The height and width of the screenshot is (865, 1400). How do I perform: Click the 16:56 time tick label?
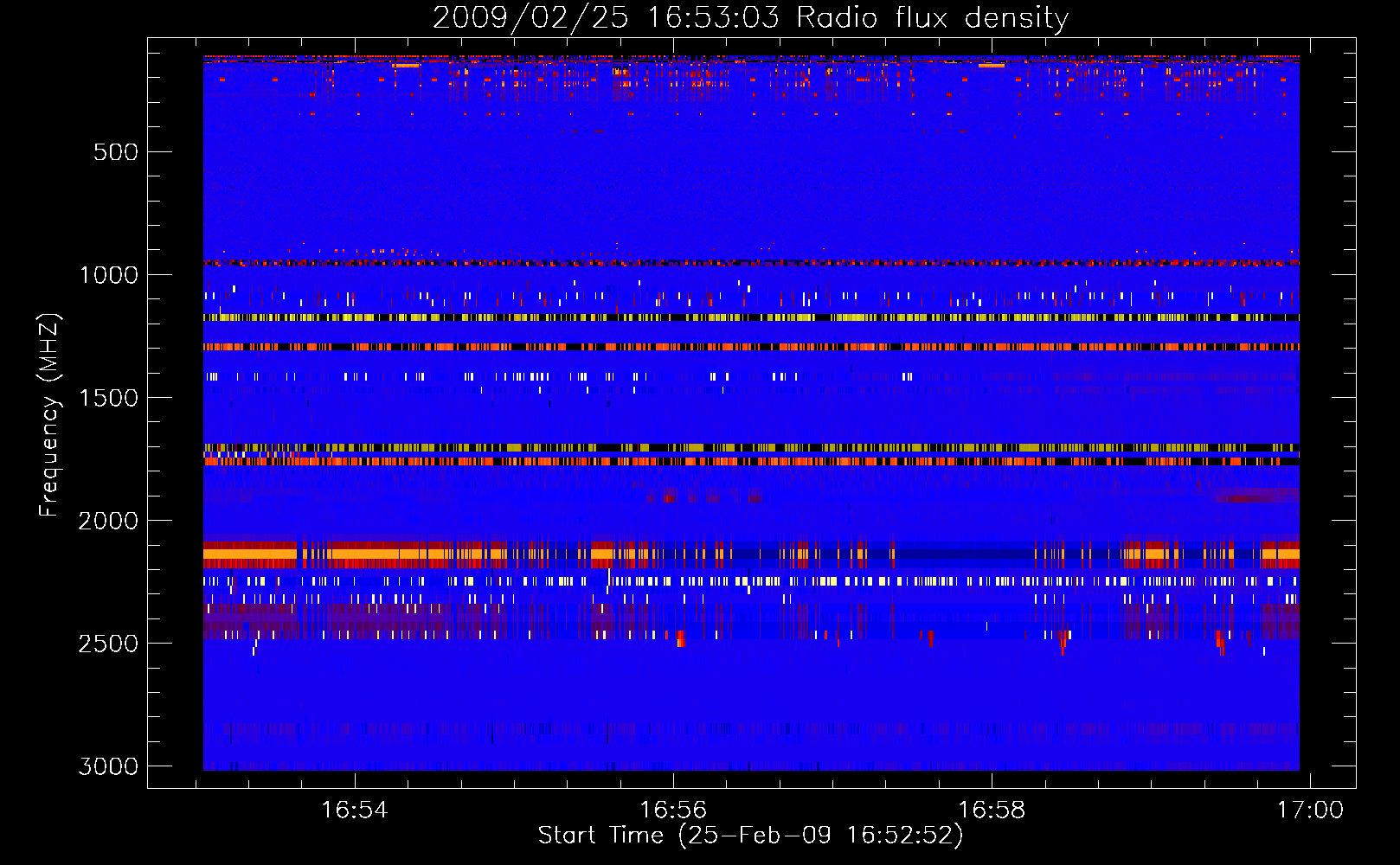click(673, 810)
